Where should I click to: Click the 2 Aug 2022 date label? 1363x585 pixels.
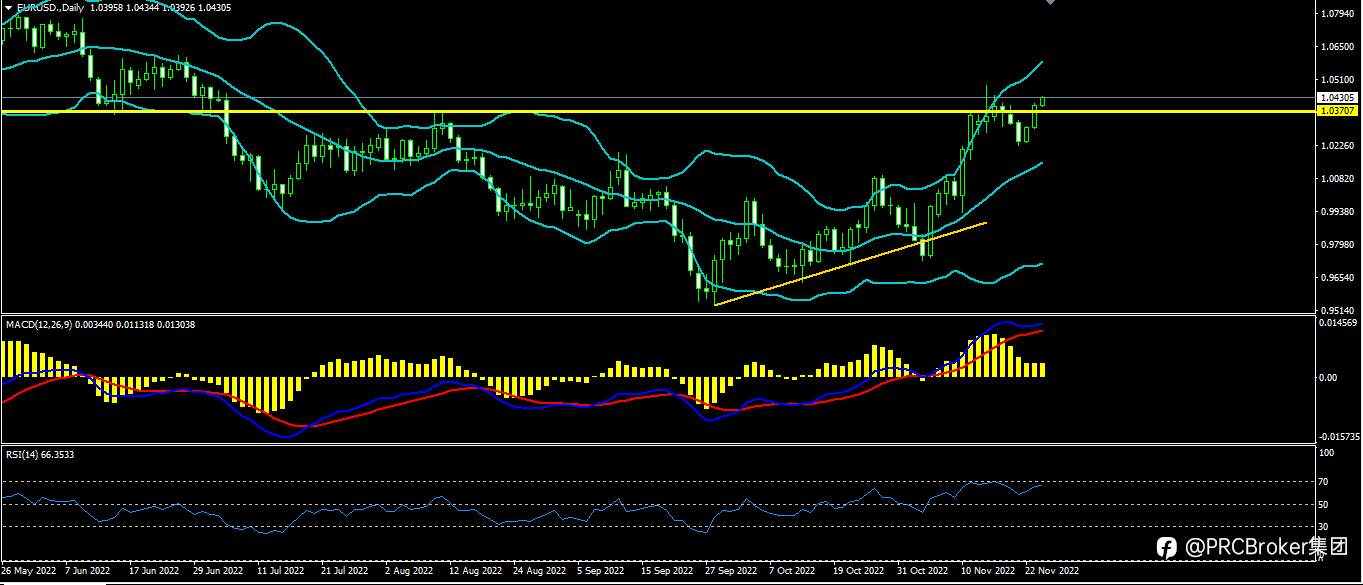409,571
